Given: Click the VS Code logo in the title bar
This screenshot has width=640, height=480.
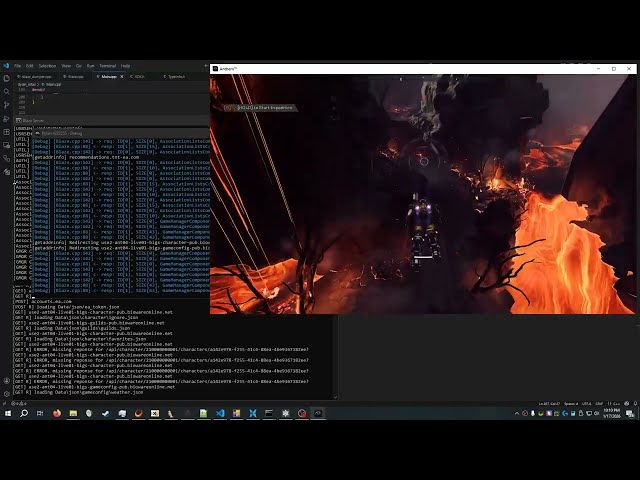Looking at the screenshot, I should pyautogui.click(x=6, y=66).
